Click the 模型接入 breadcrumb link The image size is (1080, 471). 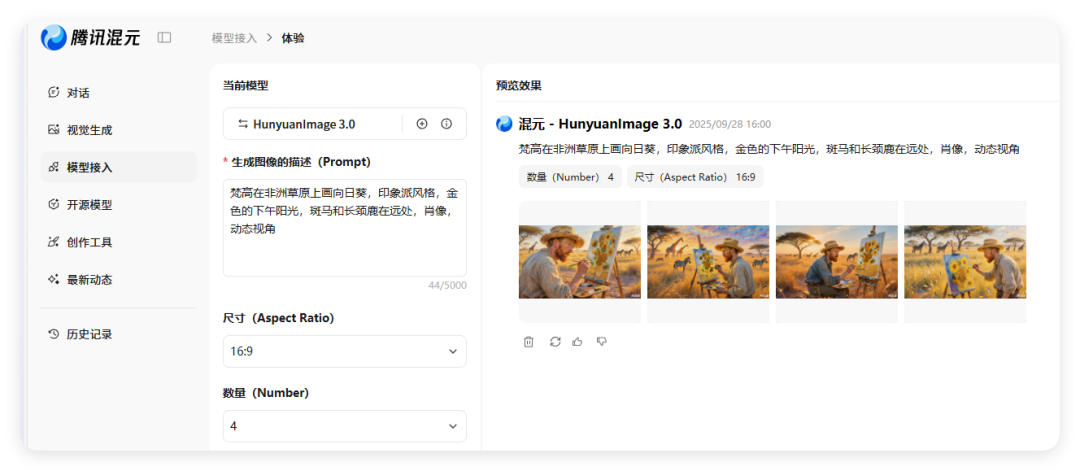[234, 38]
